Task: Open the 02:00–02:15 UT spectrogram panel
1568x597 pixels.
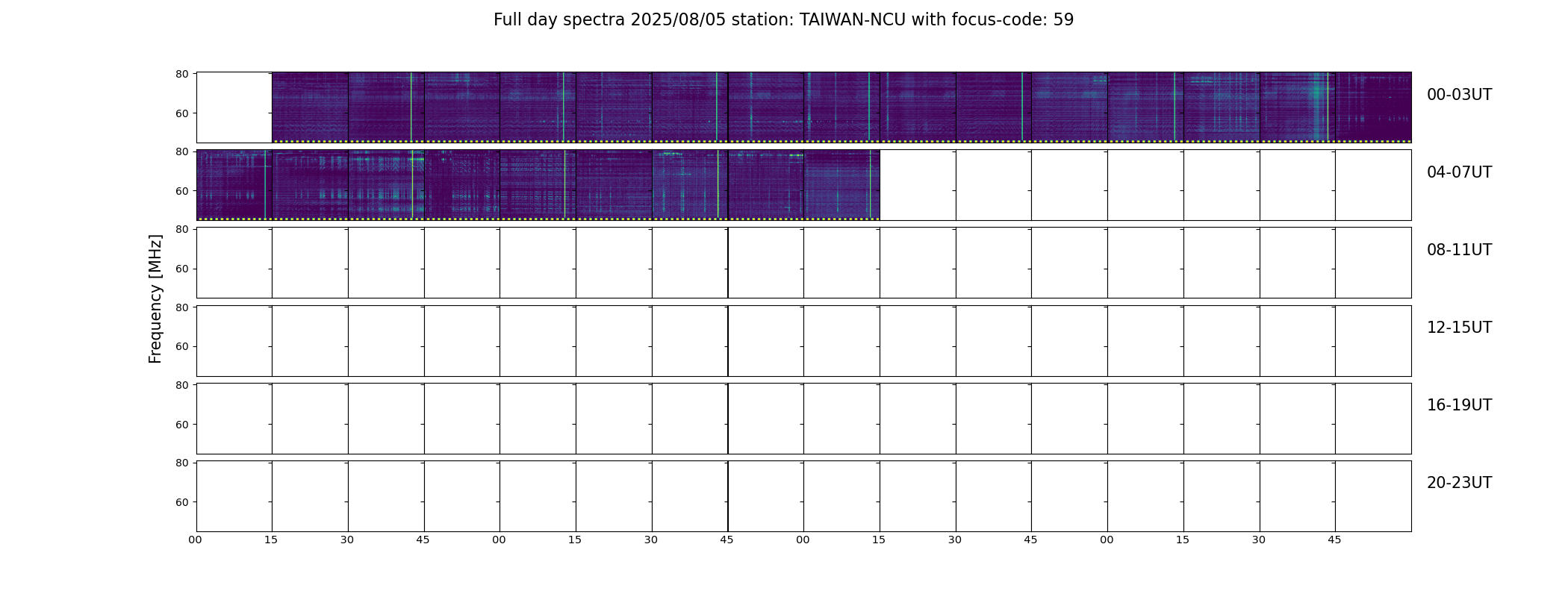Action: (841, 107)
